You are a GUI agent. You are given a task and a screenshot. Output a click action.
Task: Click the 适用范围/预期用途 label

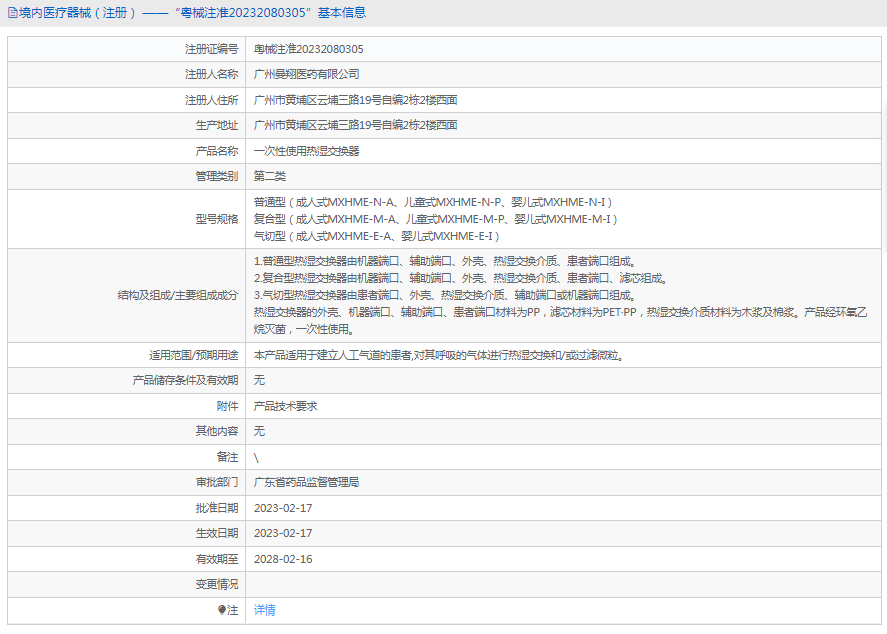193,355
